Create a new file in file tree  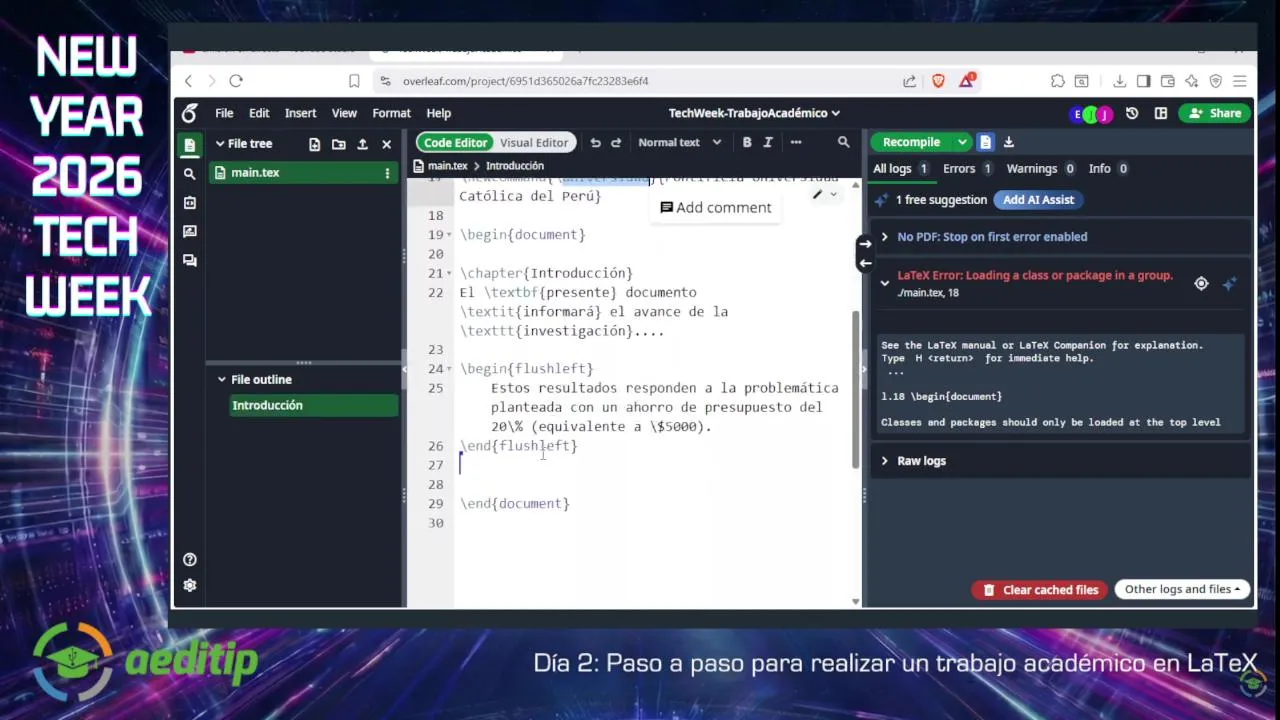tap(314, 144)
